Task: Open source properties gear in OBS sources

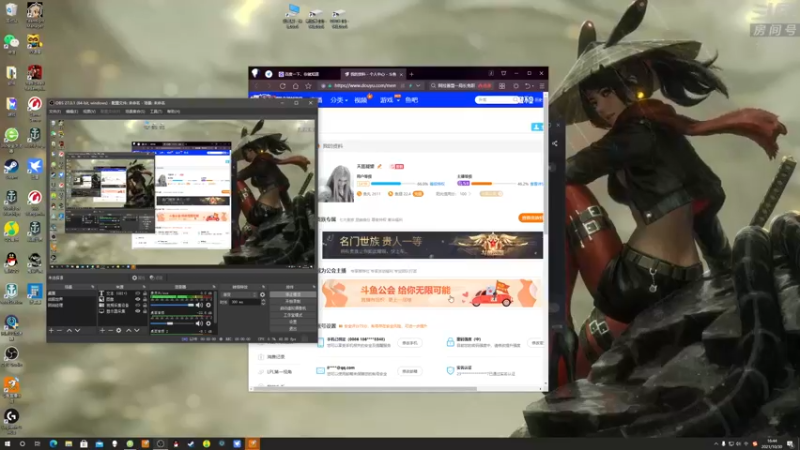Action: pos(119,331)
